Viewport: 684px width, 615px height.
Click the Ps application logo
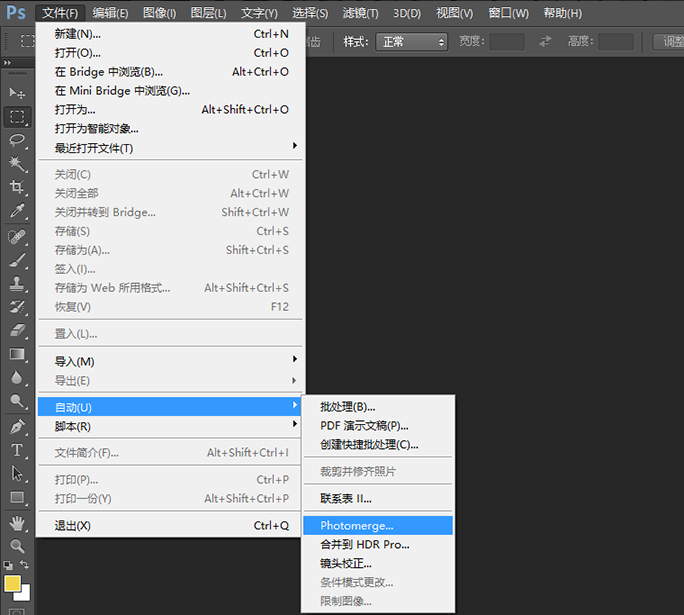coord(16,13)
